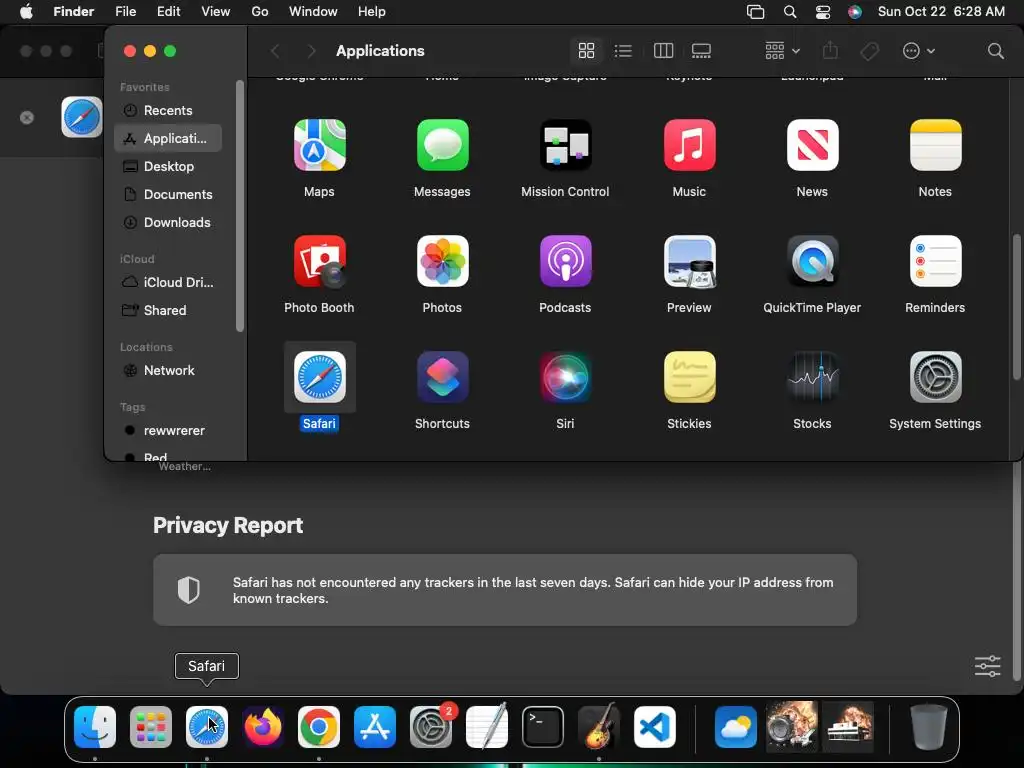
Task: Open the Edit menu
Action: point(168,12)
